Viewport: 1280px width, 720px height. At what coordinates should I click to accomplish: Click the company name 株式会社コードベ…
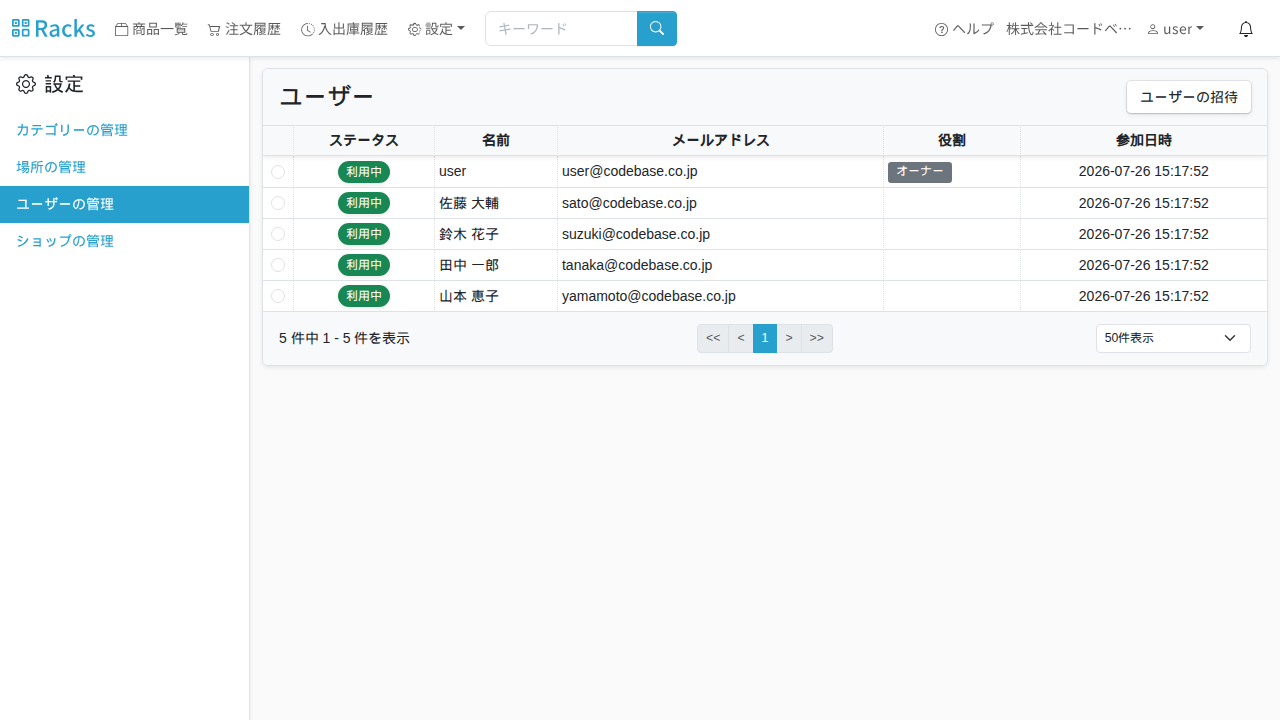[1069, 29]
